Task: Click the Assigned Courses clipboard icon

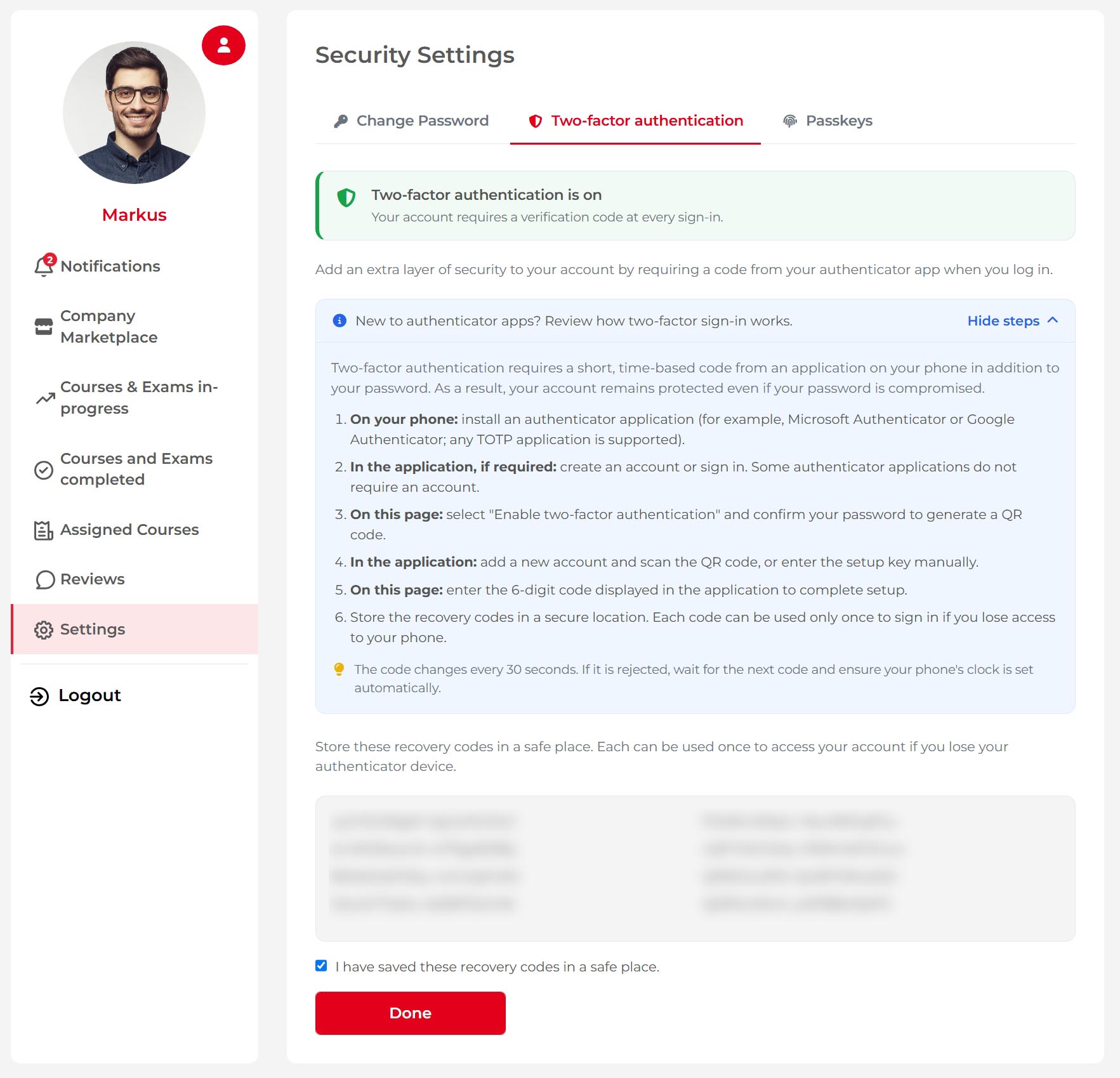Action: pos(43,530)
